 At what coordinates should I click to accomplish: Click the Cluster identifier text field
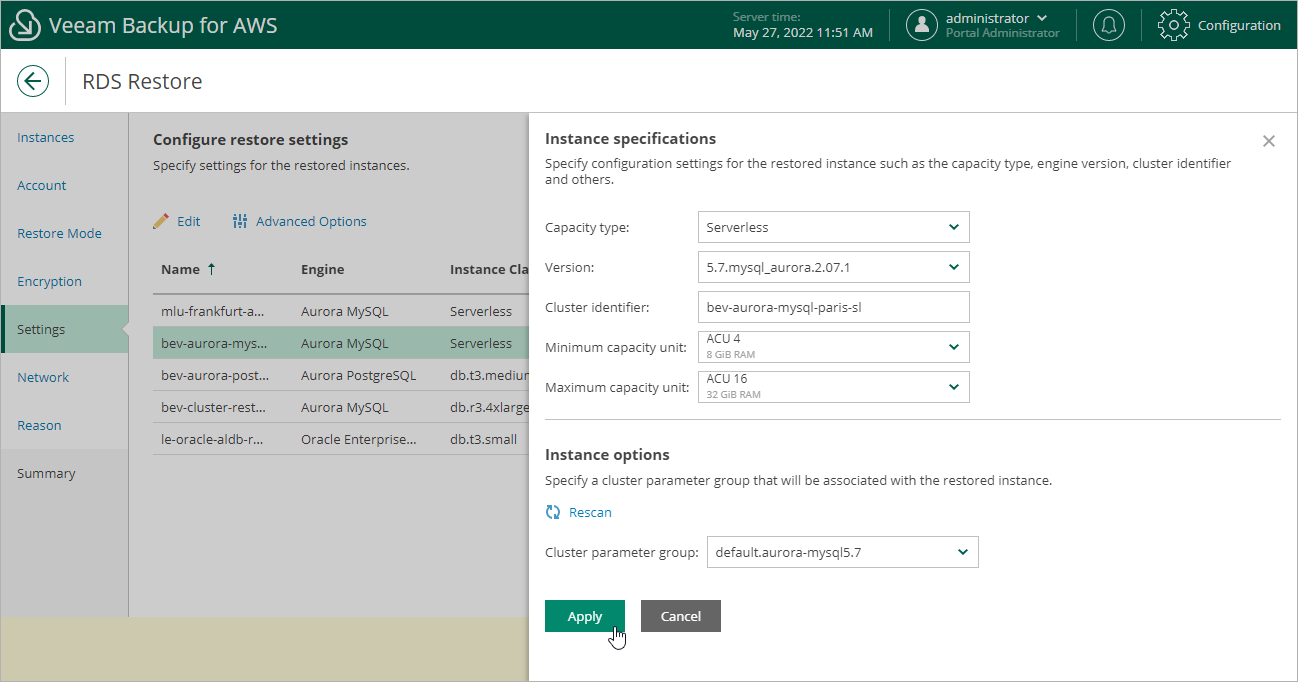tap(832, 307)
